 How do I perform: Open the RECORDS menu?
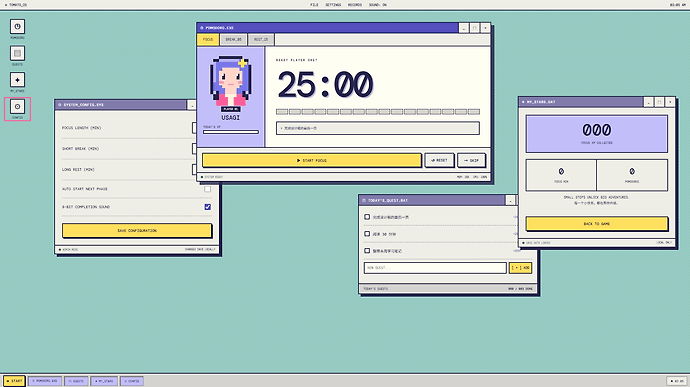tap(355, 5)
